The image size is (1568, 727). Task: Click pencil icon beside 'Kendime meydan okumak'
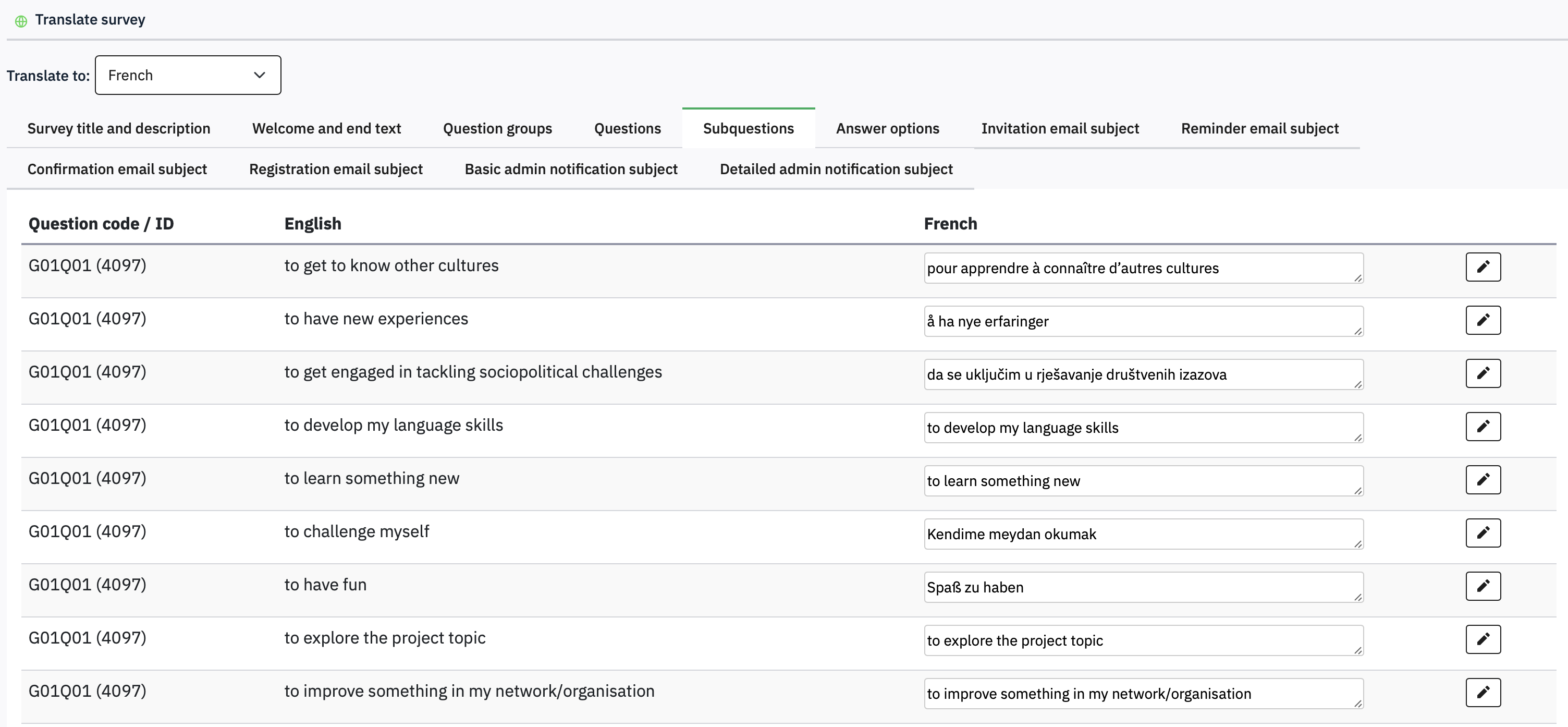(x=1483, y=533)
